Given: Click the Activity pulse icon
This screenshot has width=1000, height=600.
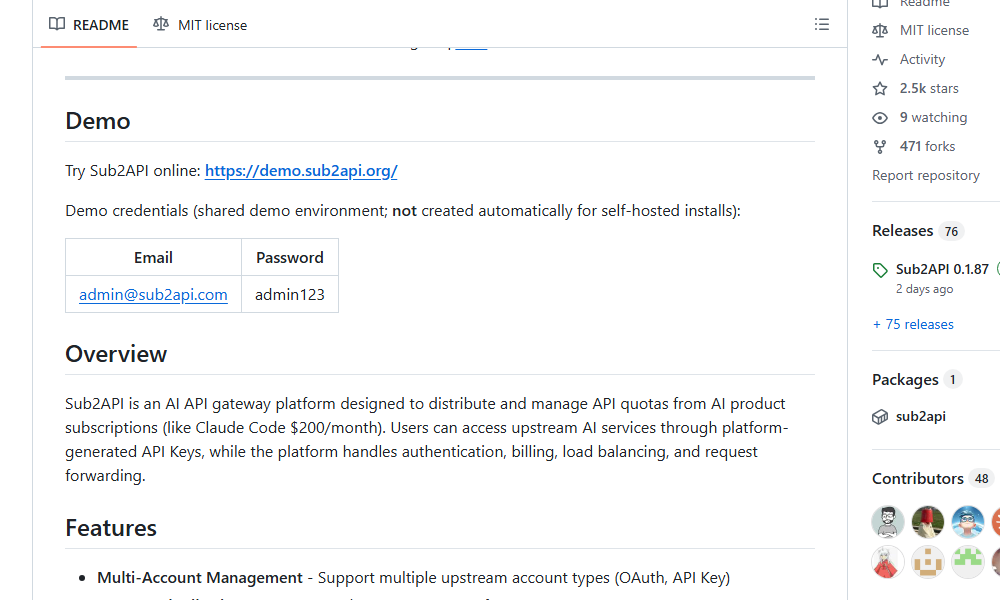Looking at the screenshot, I should click(880, 59).
